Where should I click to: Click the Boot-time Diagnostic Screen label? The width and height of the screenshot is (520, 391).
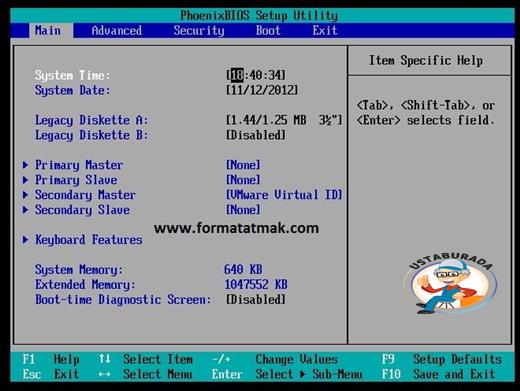pyautogui.click(x=123, y=300)
